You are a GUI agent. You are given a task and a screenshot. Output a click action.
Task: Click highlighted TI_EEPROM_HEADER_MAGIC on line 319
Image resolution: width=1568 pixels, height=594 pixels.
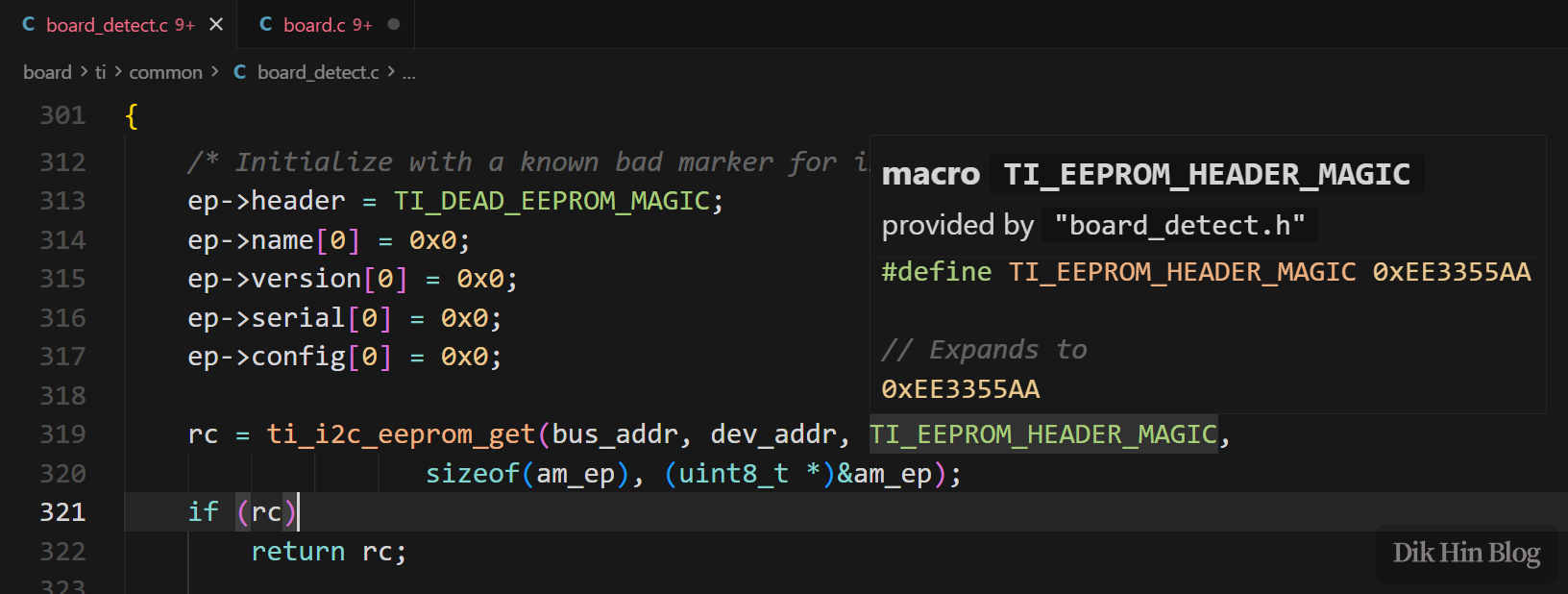1042,434
